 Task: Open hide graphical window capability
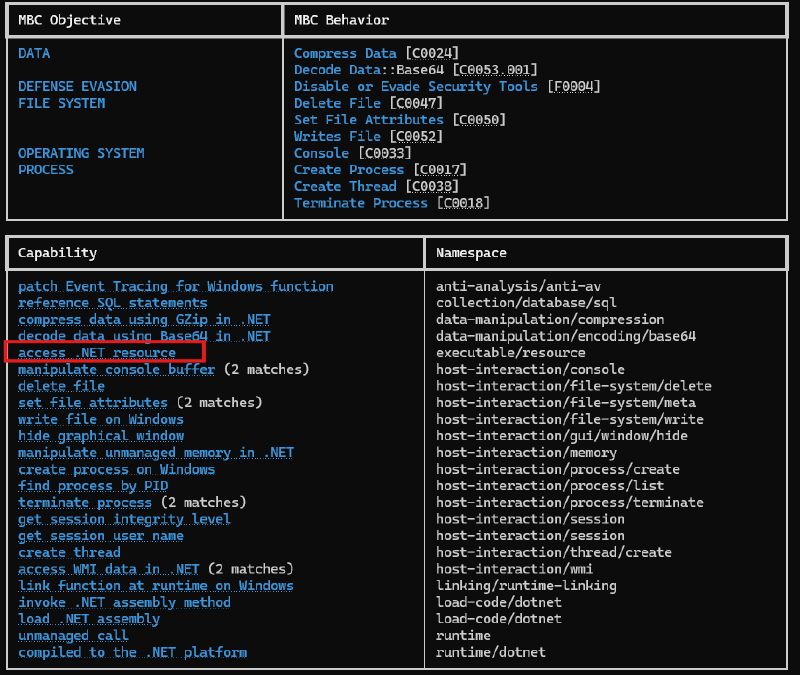pyautogui.click(x=101, y=436)
